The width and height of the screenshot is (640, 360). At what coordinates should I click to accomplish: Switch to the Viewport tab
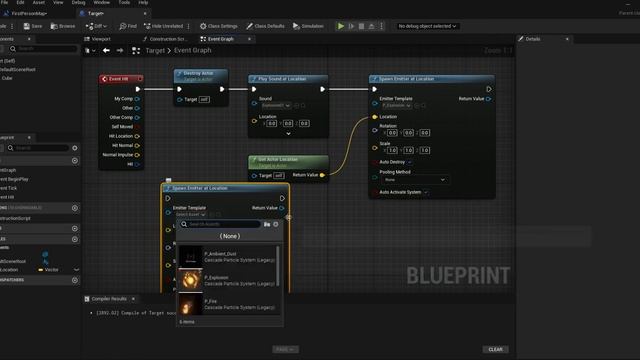pos(97,39)
